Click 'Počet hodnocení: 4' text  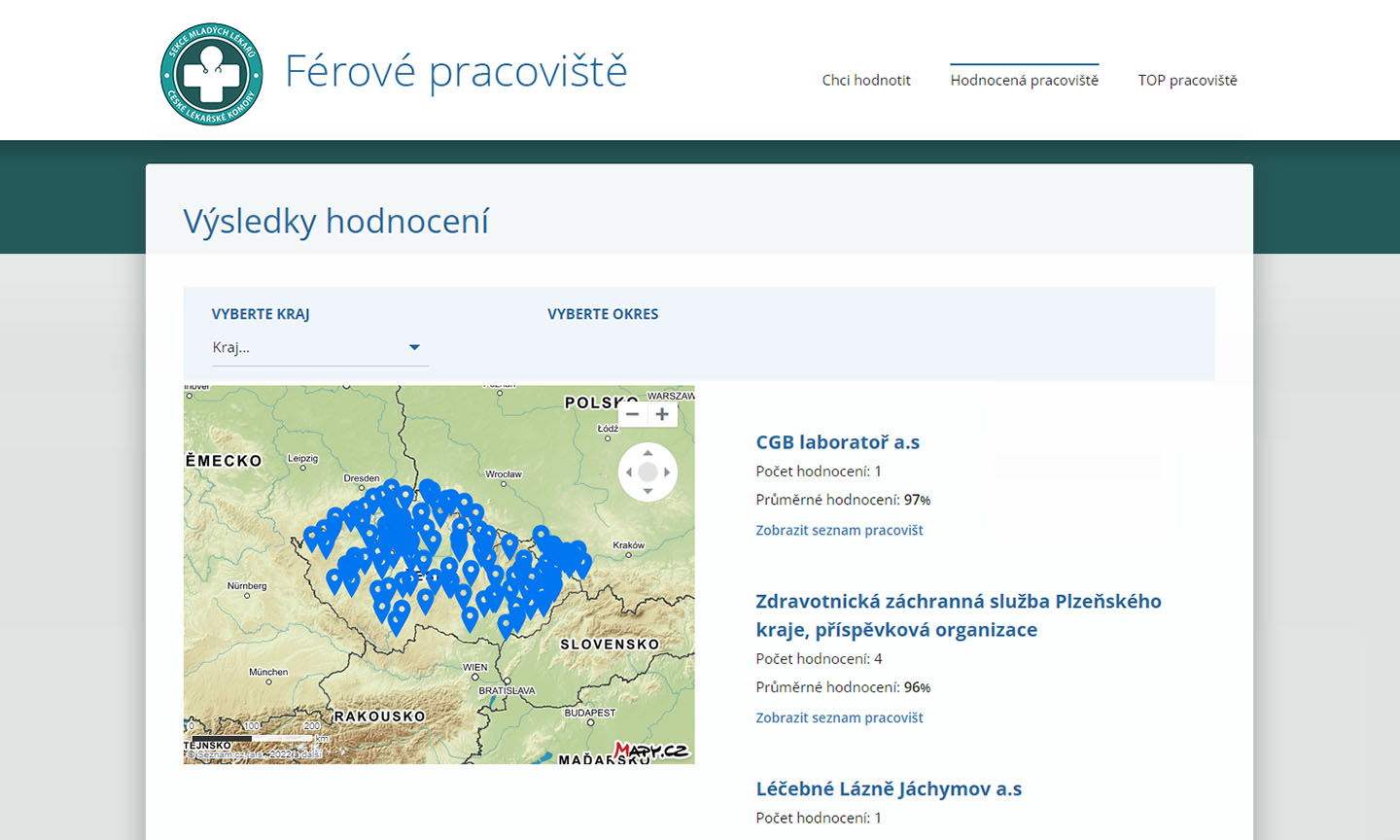(x=819, y=659)
